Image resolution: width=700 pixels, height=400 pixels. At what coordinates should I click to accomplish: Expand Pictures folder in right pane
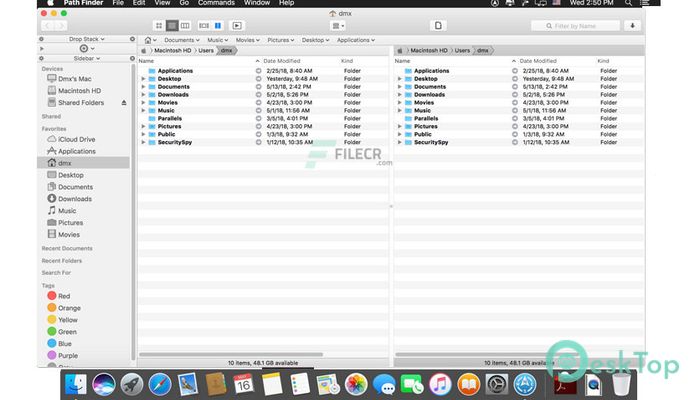[x=400, y=126]
